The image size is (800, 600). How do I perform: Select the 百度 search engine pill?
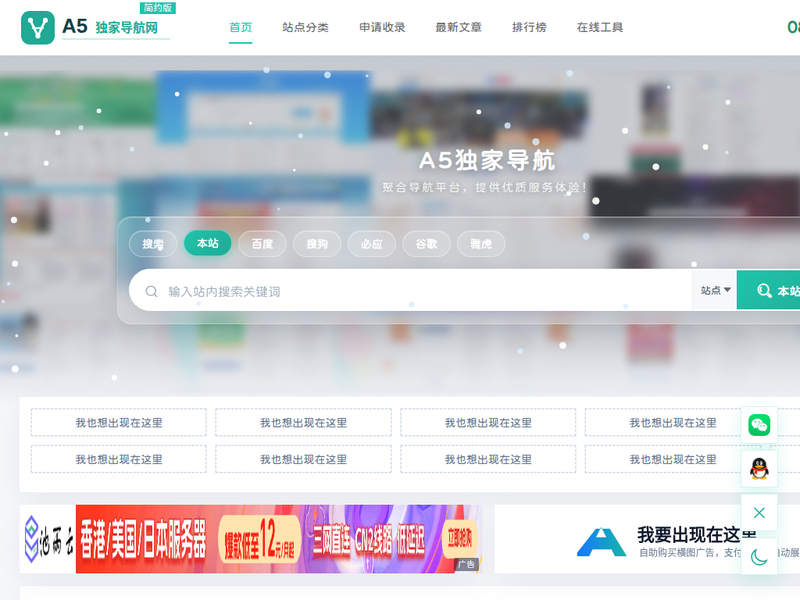coord(262,244)
